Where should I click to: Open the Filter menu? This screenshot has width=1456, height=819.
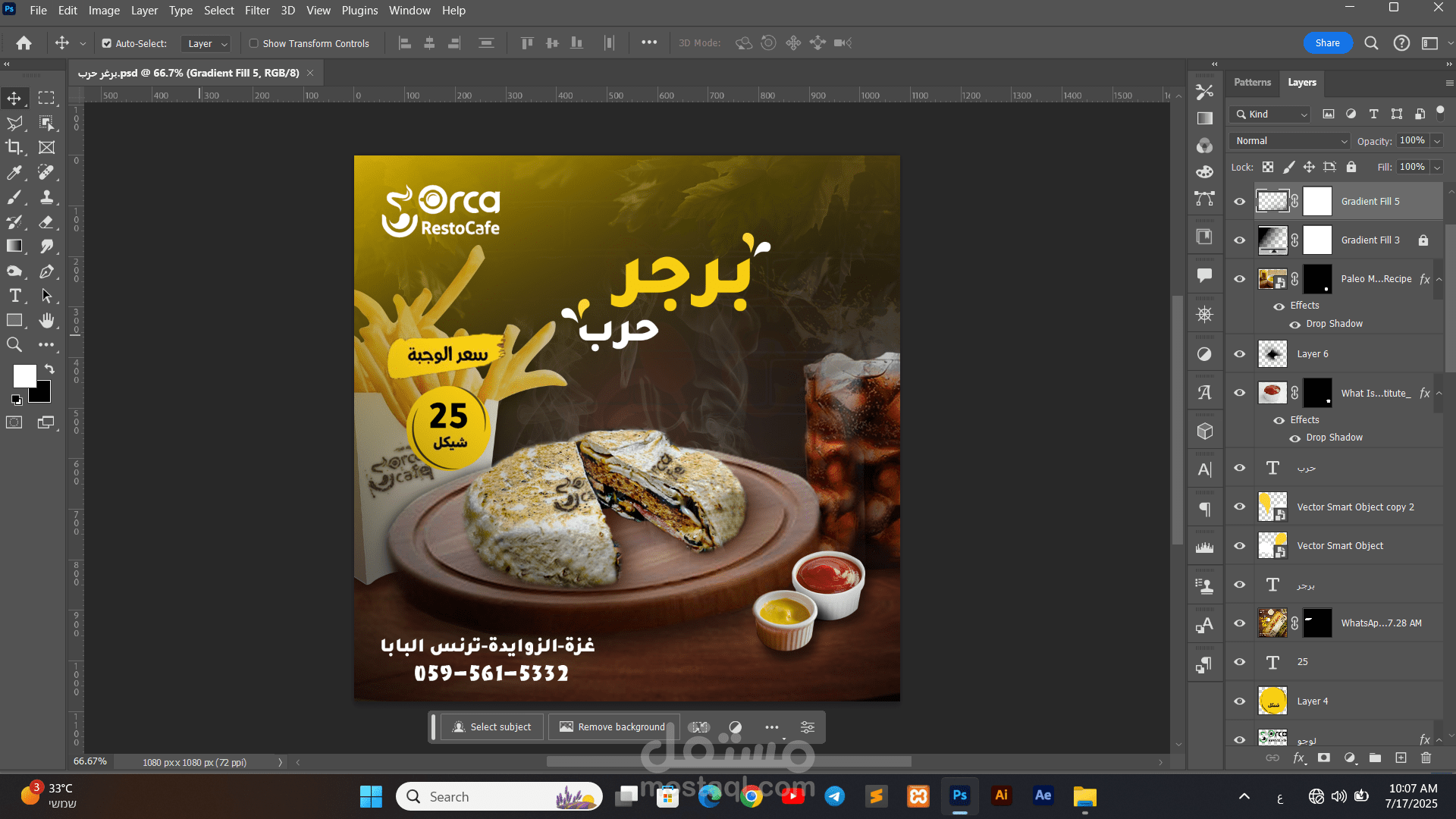click(257, 11)
